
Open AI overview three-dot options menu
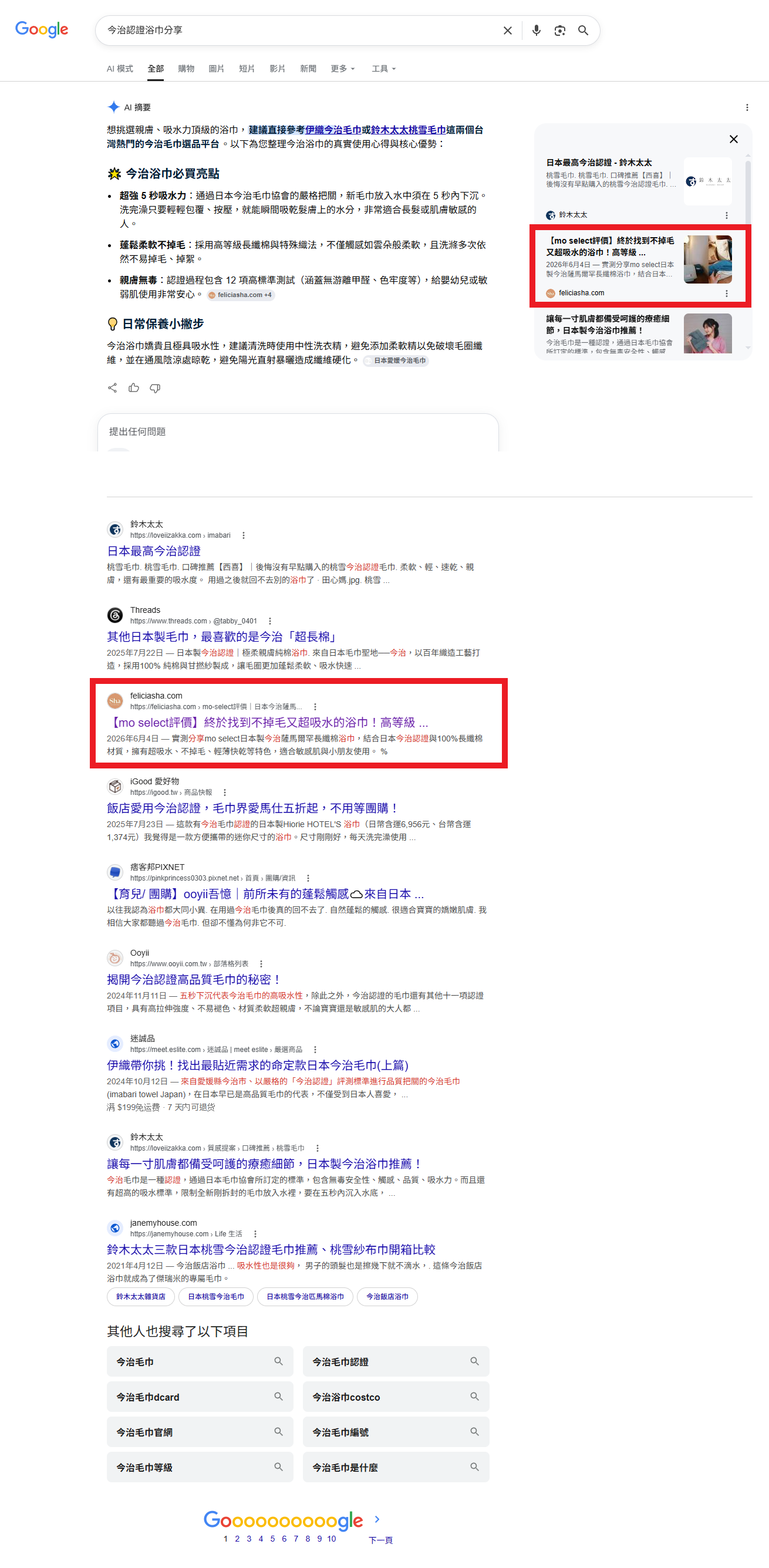(x=747, y=108)
